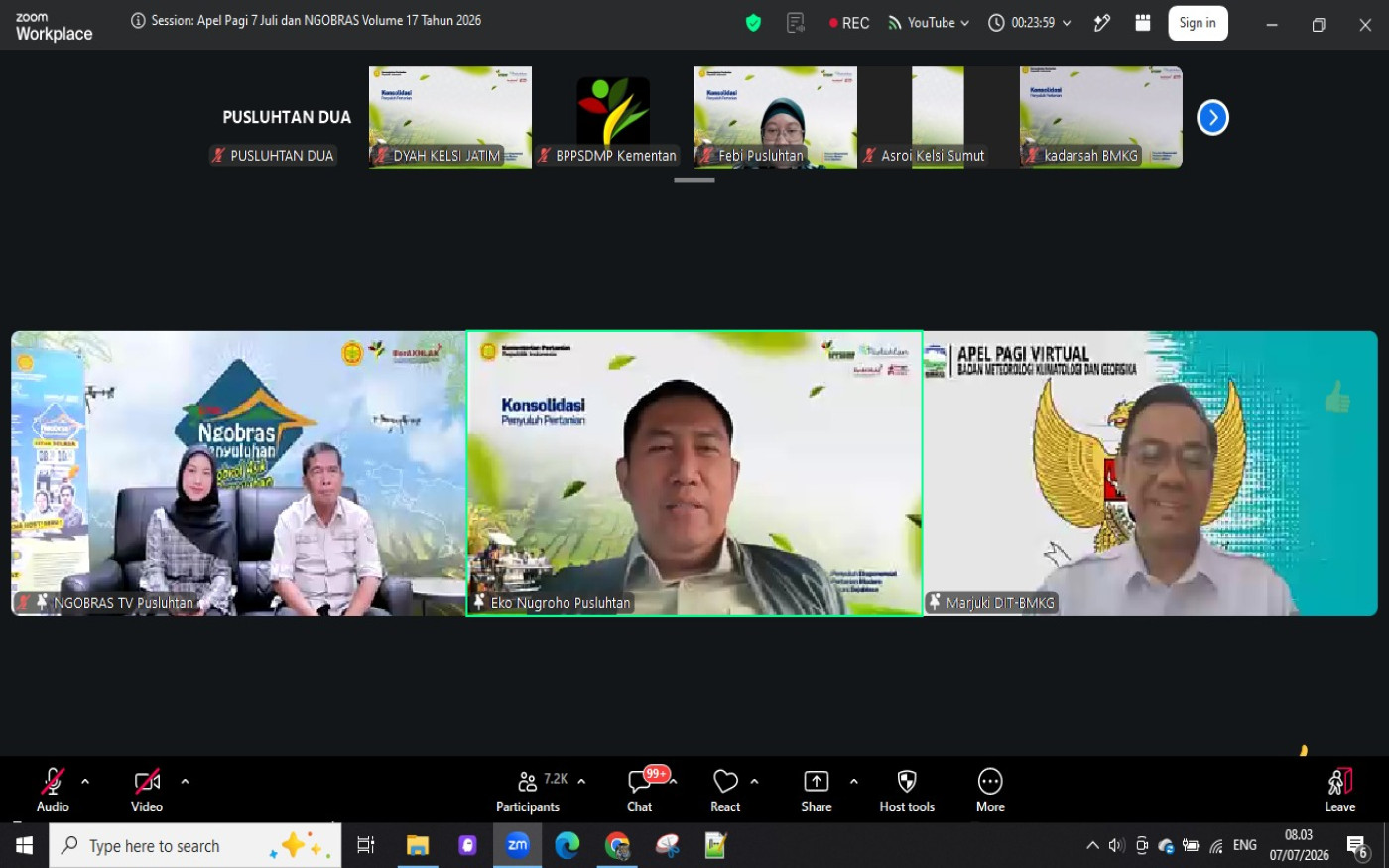The height and width of the screenshot is (868, 1389).
Task: Select the Febi Pusluhtan video thumbnail
Action: point(776,117)
